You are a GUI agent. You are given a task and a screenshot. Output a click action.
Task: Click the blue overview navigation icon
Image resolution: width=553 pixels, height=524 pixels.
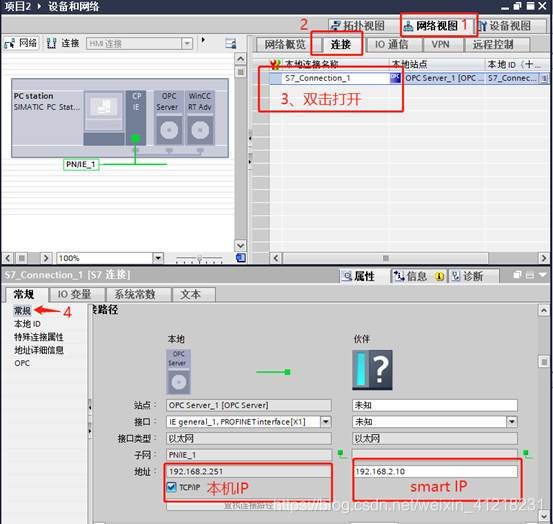coord(241,258)
